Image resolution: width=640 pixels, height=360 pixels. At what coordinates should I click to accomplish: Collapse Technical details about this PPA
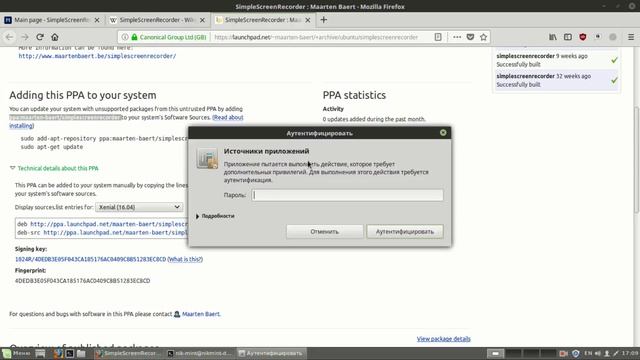54,168
